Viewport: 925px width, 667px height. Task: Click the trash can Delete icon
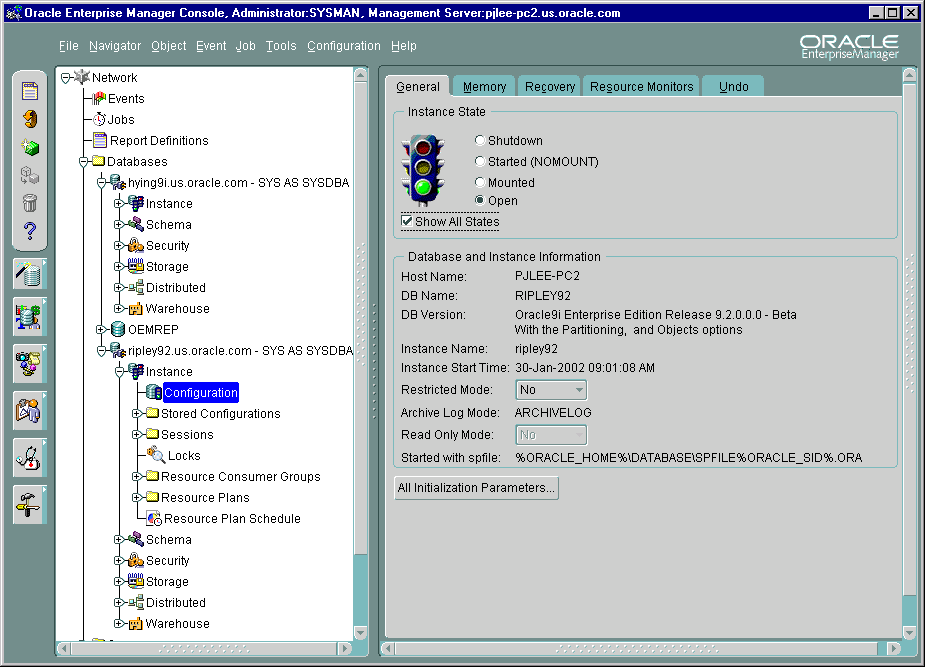pos(29,202)
